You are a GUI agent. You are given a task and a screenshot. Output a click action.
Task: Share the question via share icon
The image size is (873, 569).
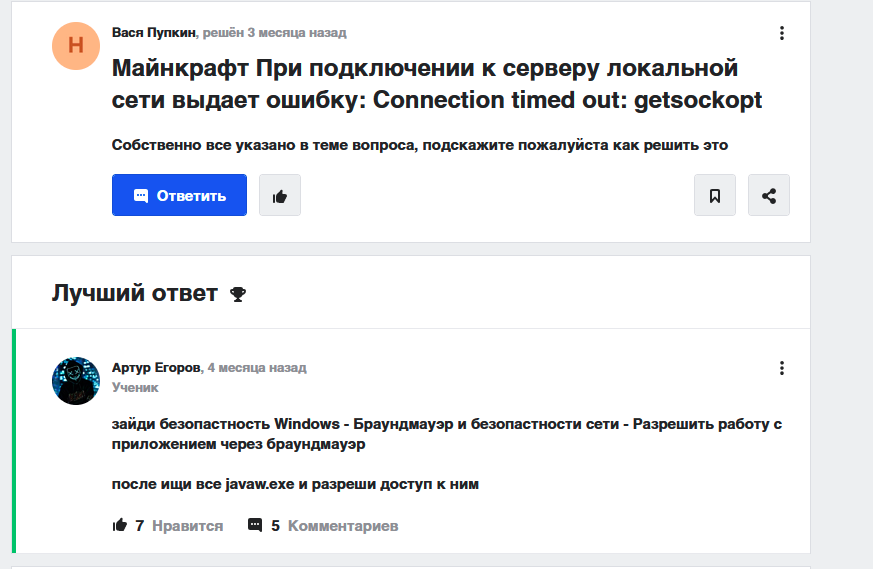tap(769, 195)
